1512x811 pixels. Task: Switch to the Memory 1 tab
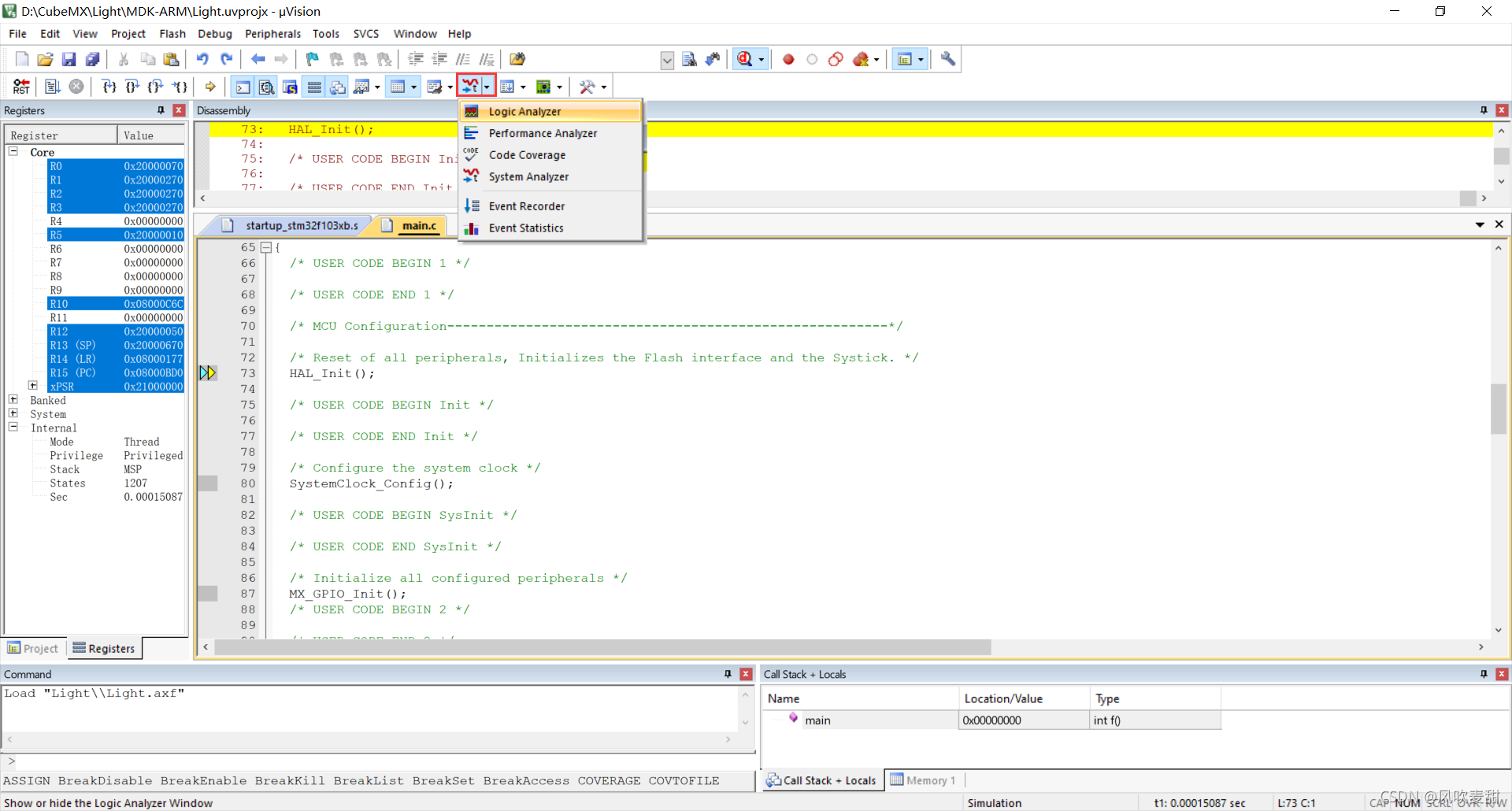pyautogui.click(x=922, y=780)
